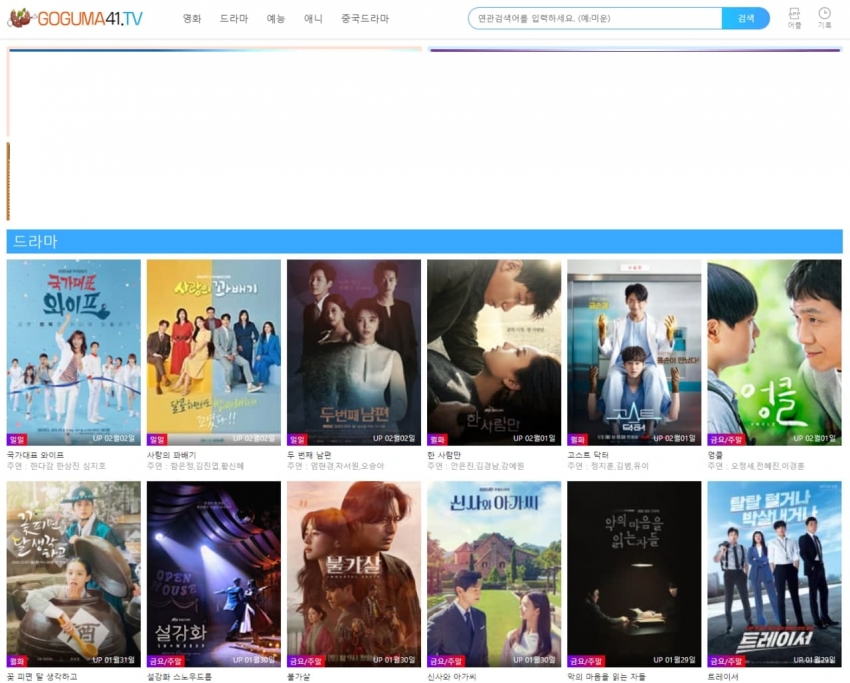Open the 드라마 menu in top navigation
Screen dimensions: 850x683
coord(234,18)
